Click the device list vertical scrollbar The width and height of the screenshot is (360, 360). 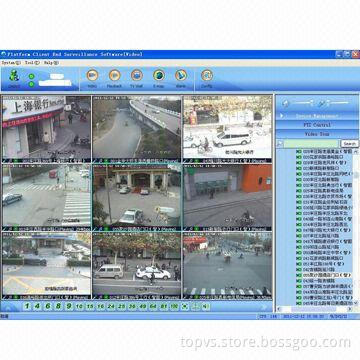[356, 227]
